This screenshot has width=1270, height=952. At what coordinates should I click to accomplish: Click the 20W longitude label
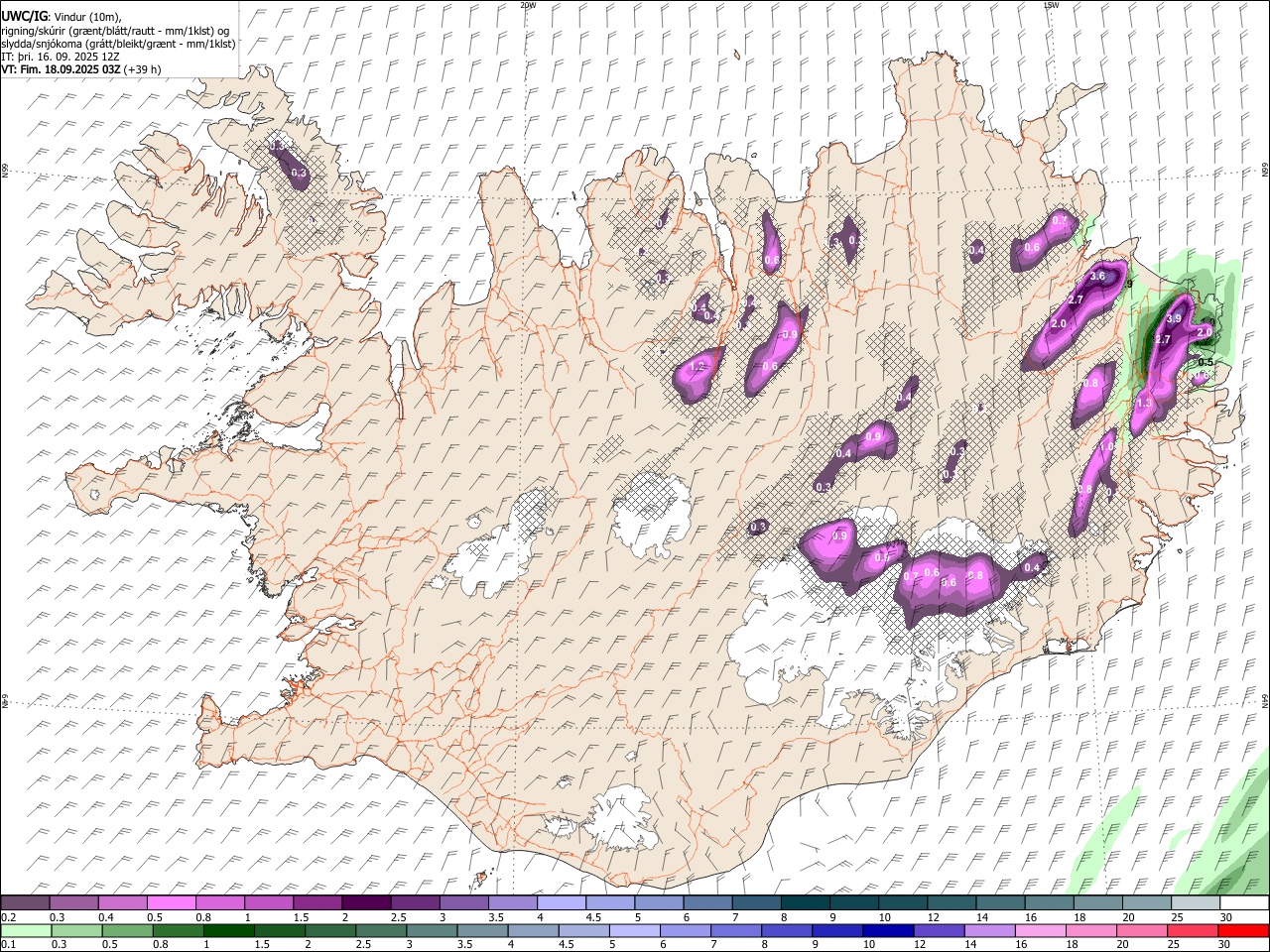click(528, 5)
